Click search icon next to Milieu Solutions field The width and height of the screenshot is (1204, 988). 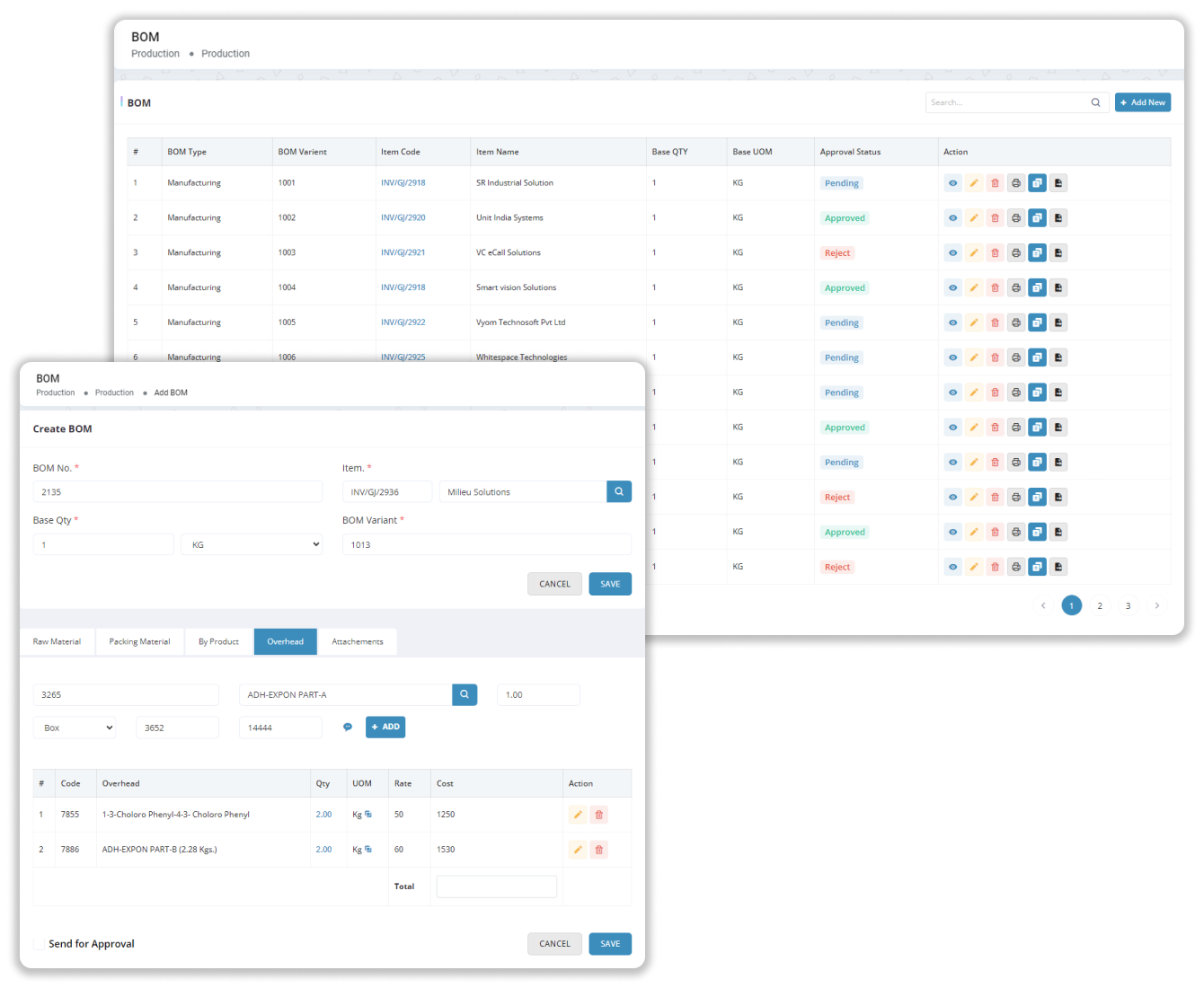click(x=619, y=492)
